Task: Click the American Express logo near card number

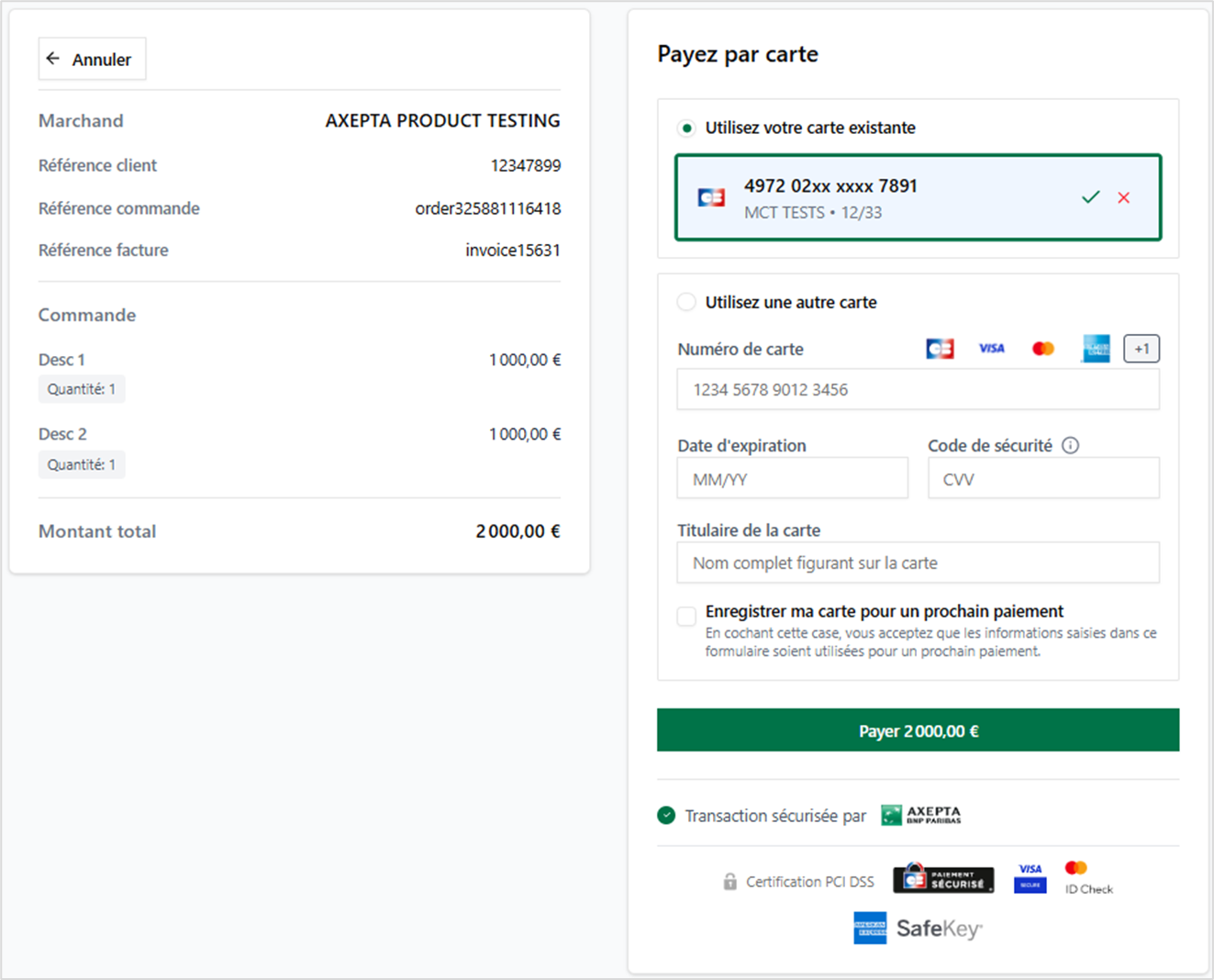Action: 1096,349
